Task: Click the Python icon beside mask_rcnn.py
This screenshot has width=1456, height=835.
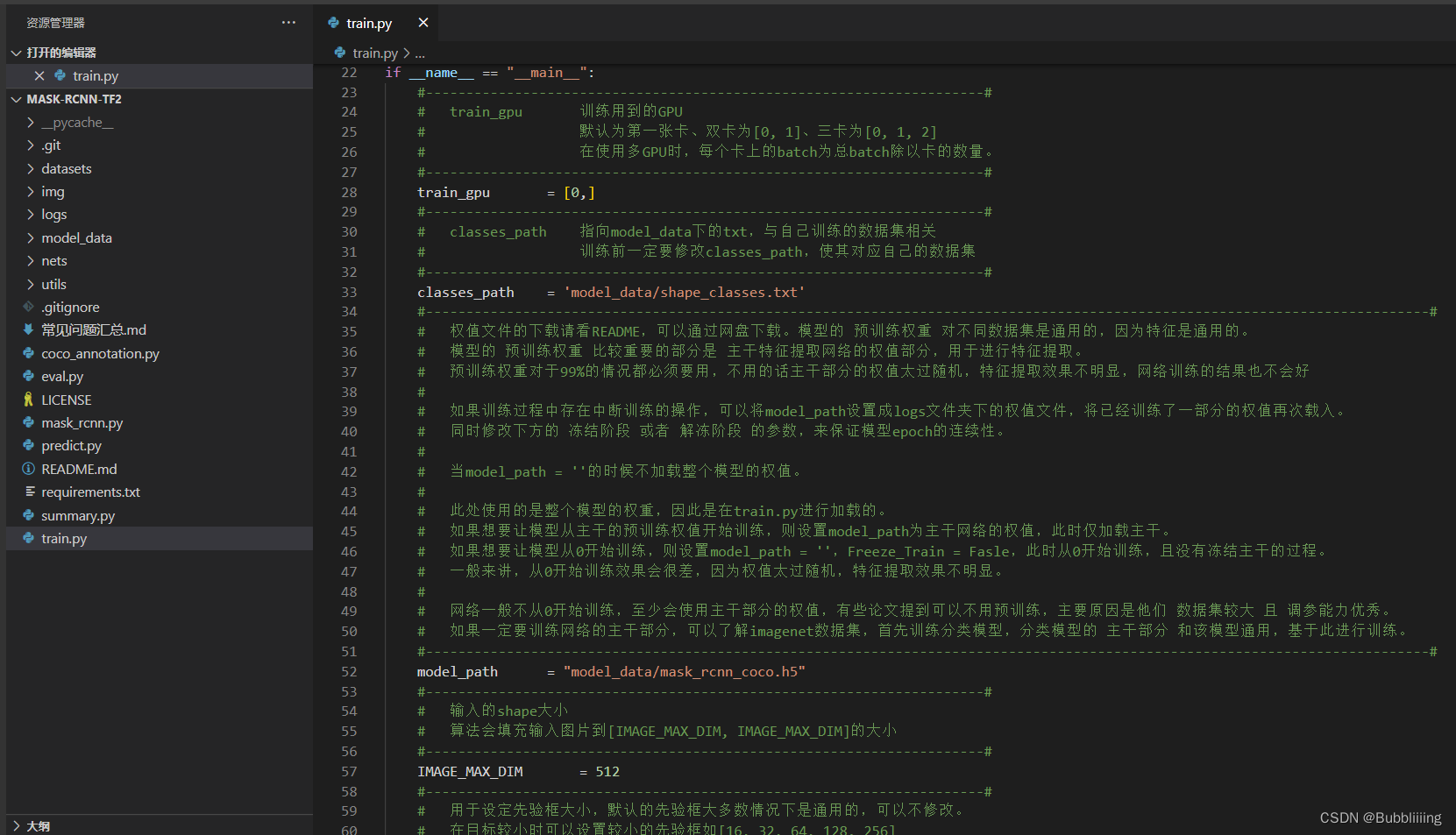Action: [x=29, y=423]
